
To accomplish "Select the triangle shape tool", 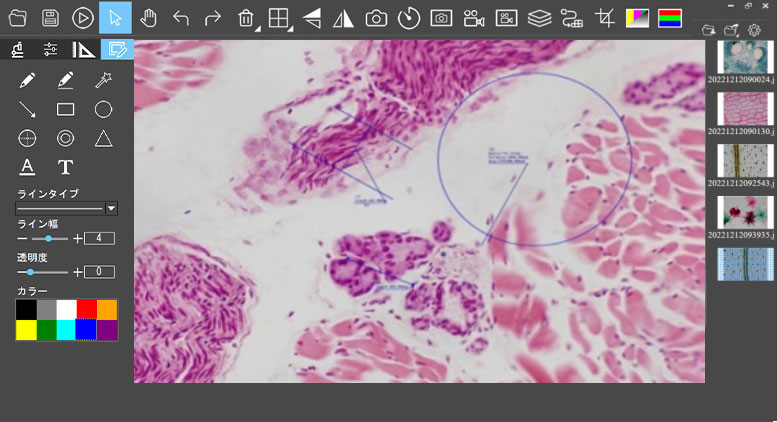I will click(x=103, y=139).
